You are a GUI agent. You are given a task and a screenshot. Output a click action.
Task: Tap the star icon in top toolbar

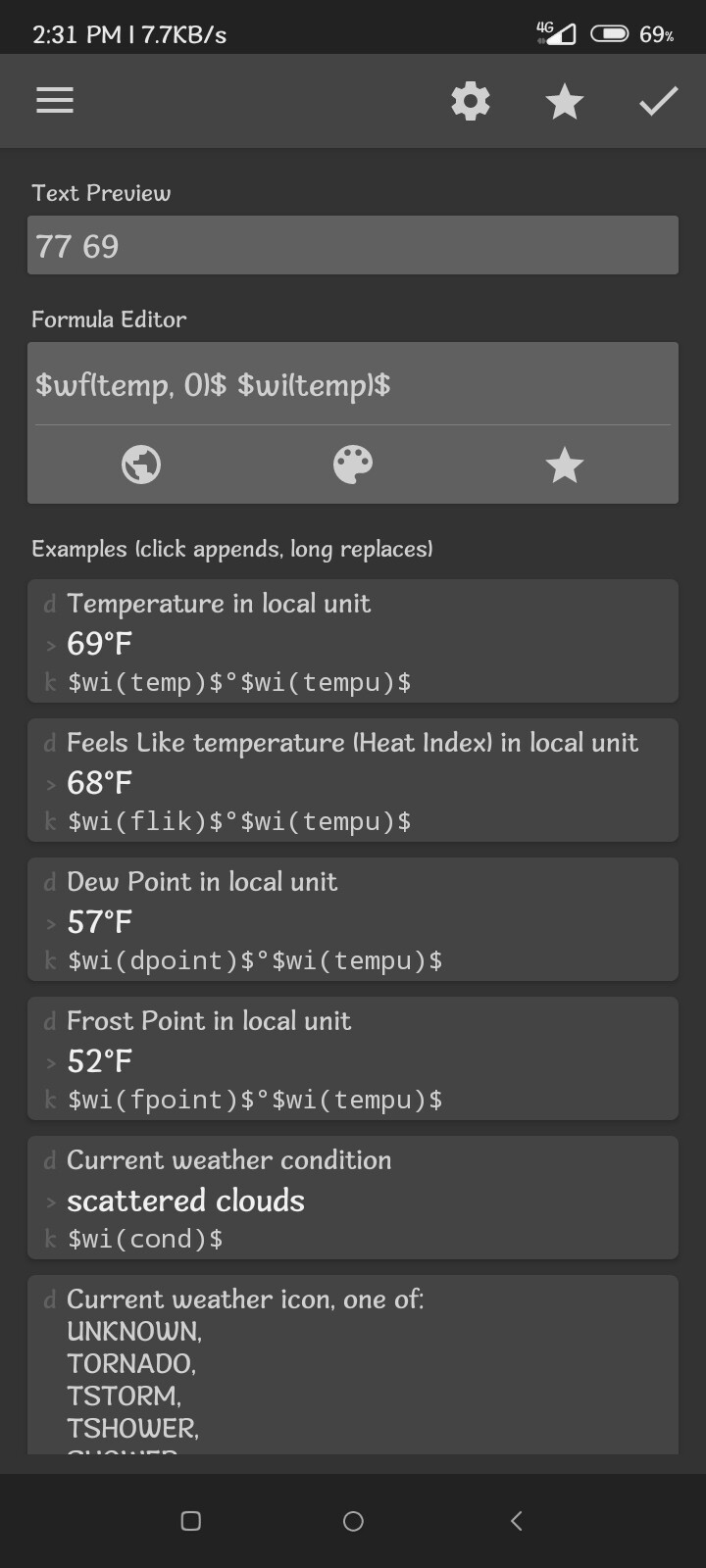[565, 101]
